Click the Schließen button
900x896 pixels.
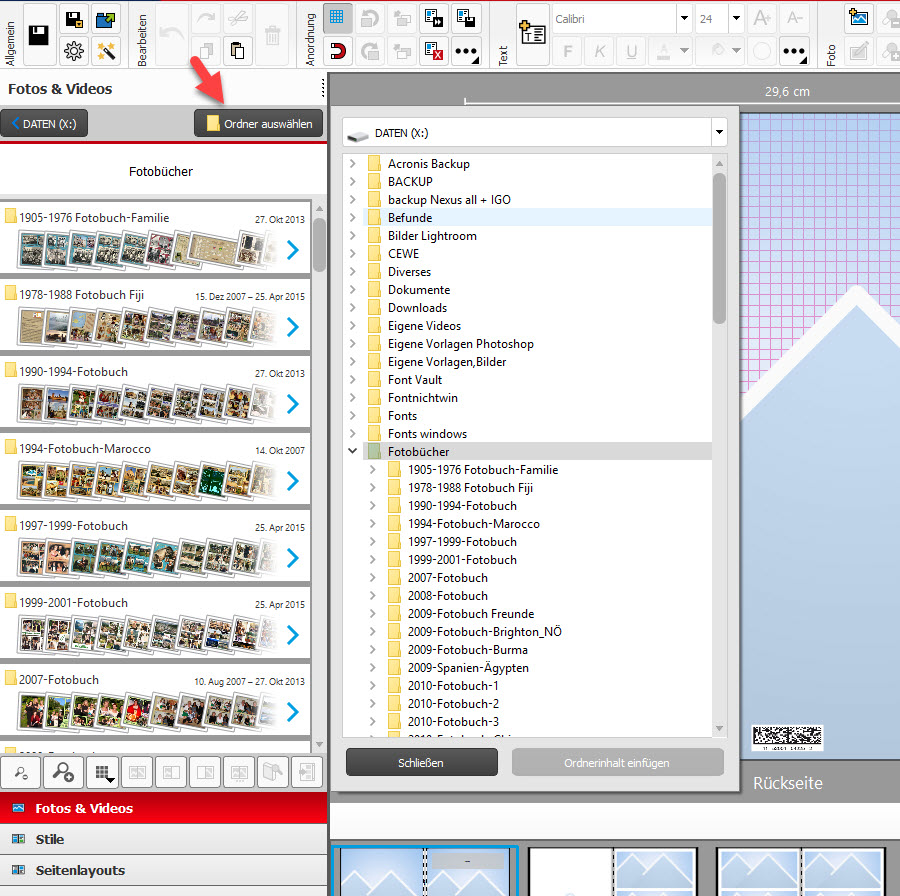pos(421,762)
